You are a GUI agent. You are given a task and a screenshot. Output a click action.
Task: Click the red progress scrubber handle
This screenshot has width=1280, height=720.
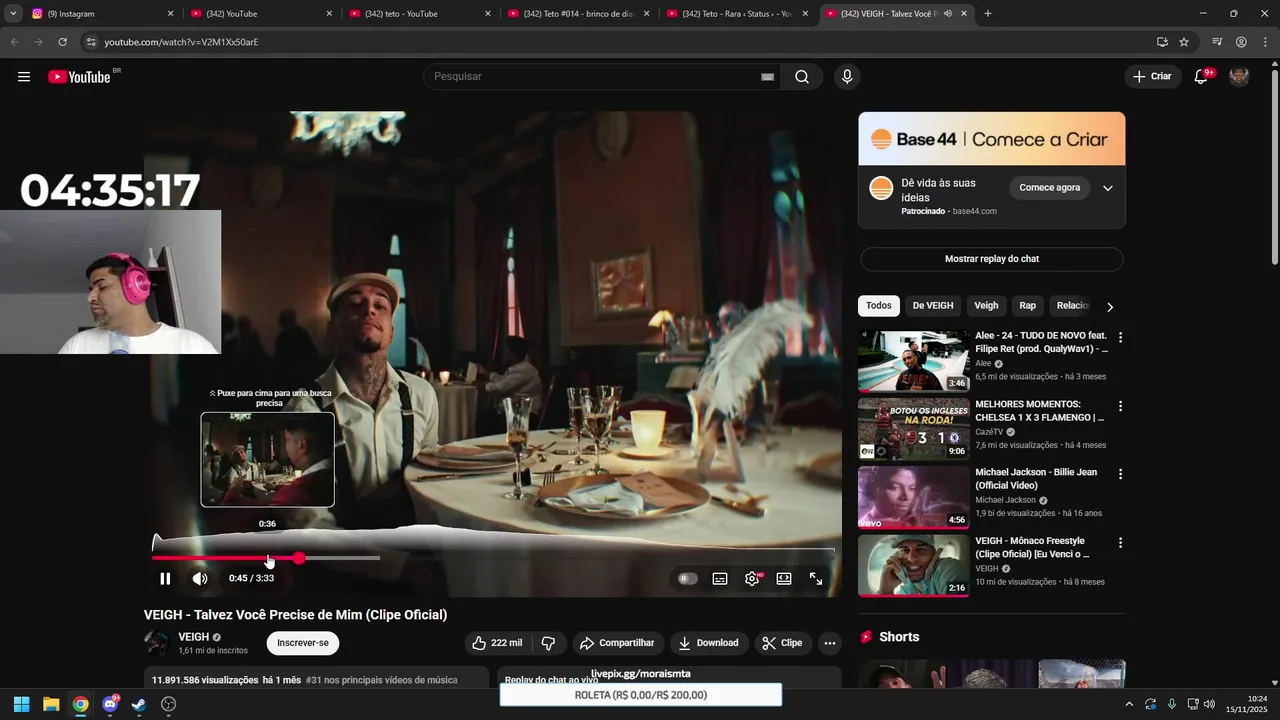point(299,558)
